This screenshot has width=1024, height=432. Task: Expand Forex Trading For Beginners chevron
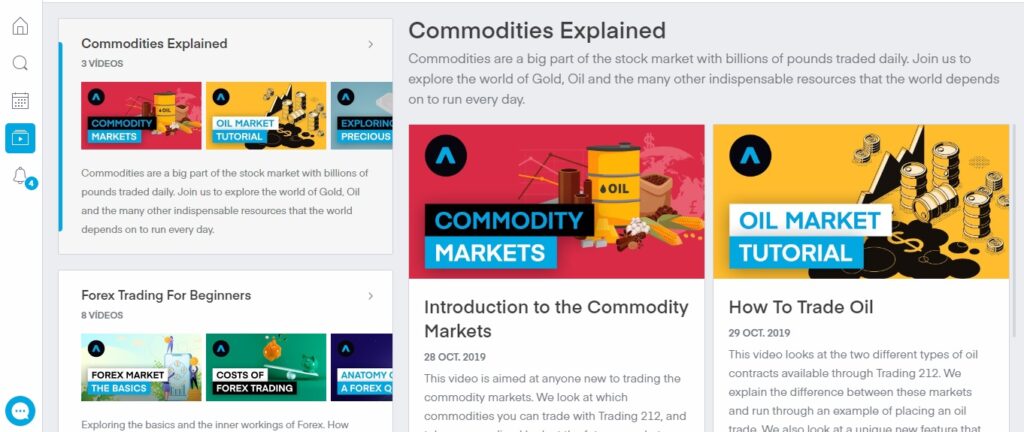coord(370,296)
